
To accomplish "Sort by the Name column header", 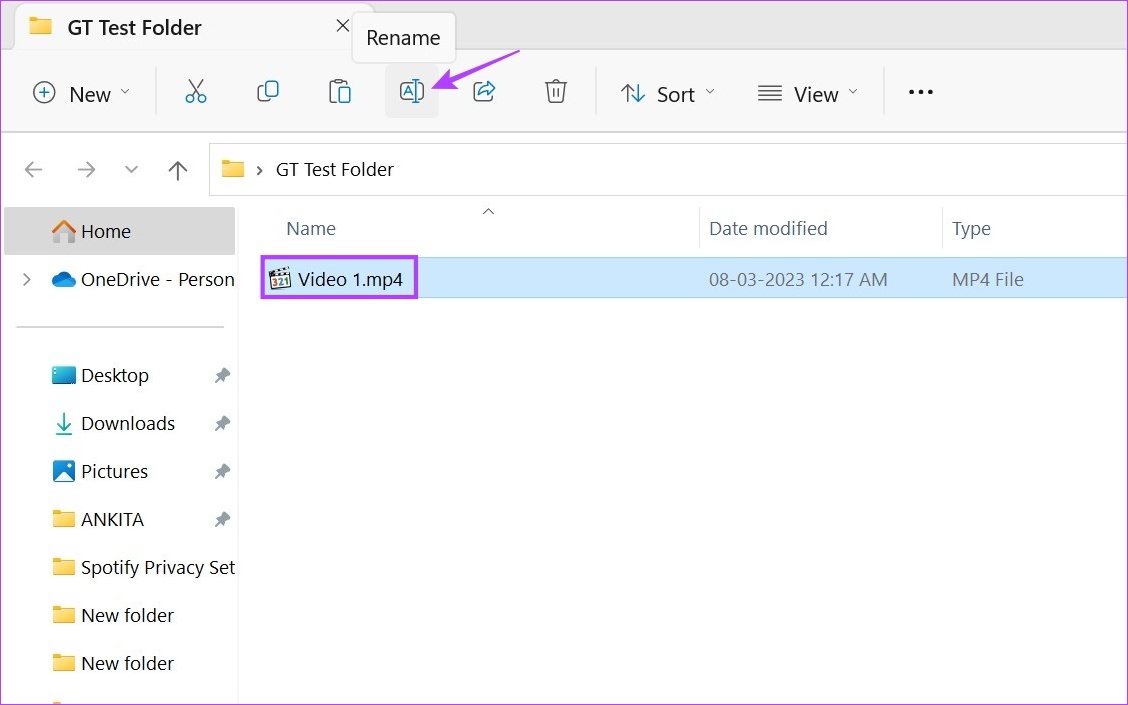I will tap(311, 229).
